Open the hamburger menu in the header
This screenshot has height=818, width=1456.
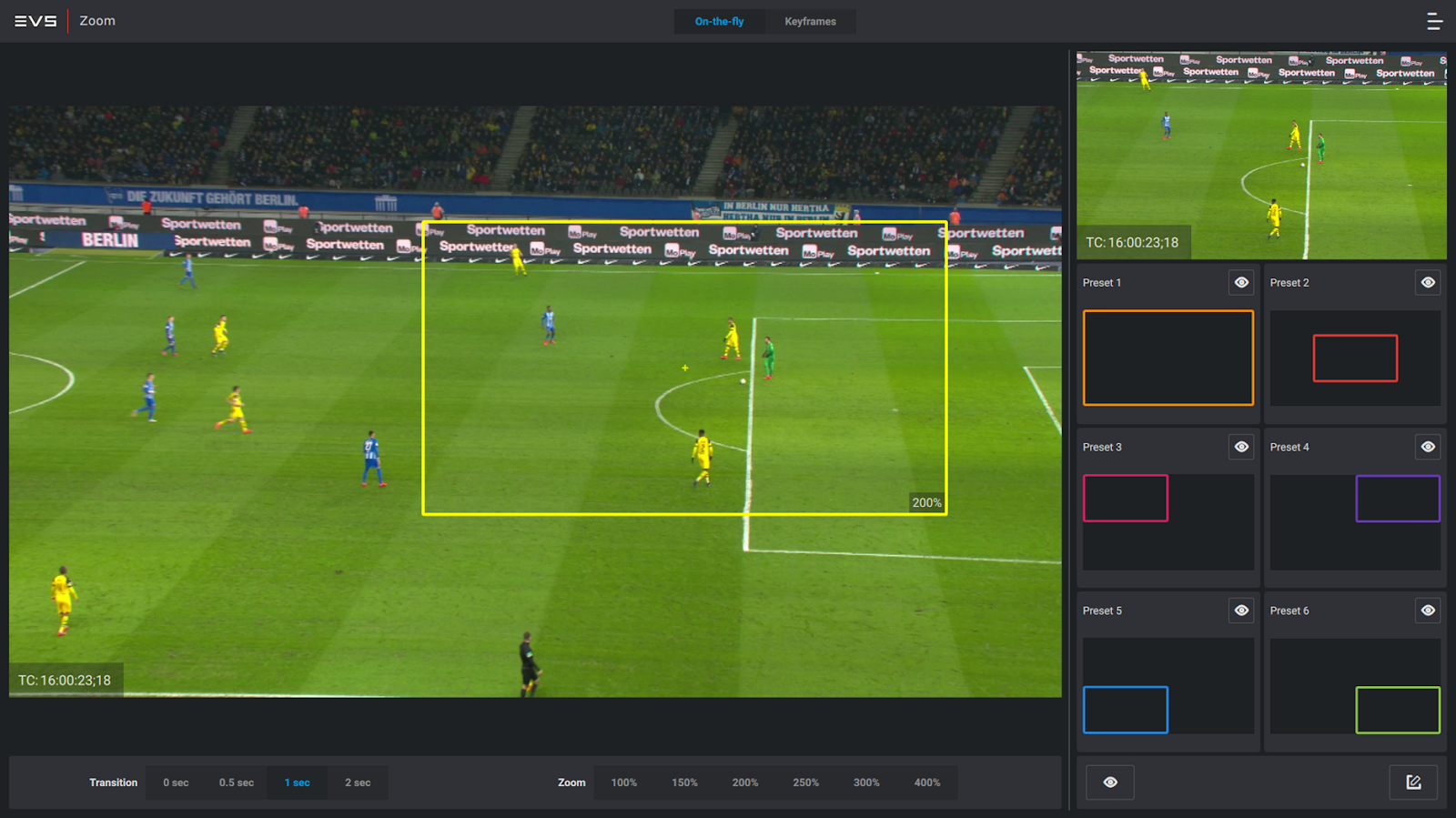pos(1434,21)
